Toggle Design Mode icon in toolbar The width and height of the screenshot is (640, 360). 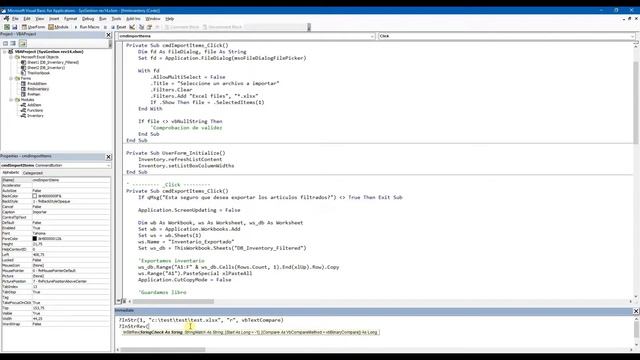(x=132, y=27)
